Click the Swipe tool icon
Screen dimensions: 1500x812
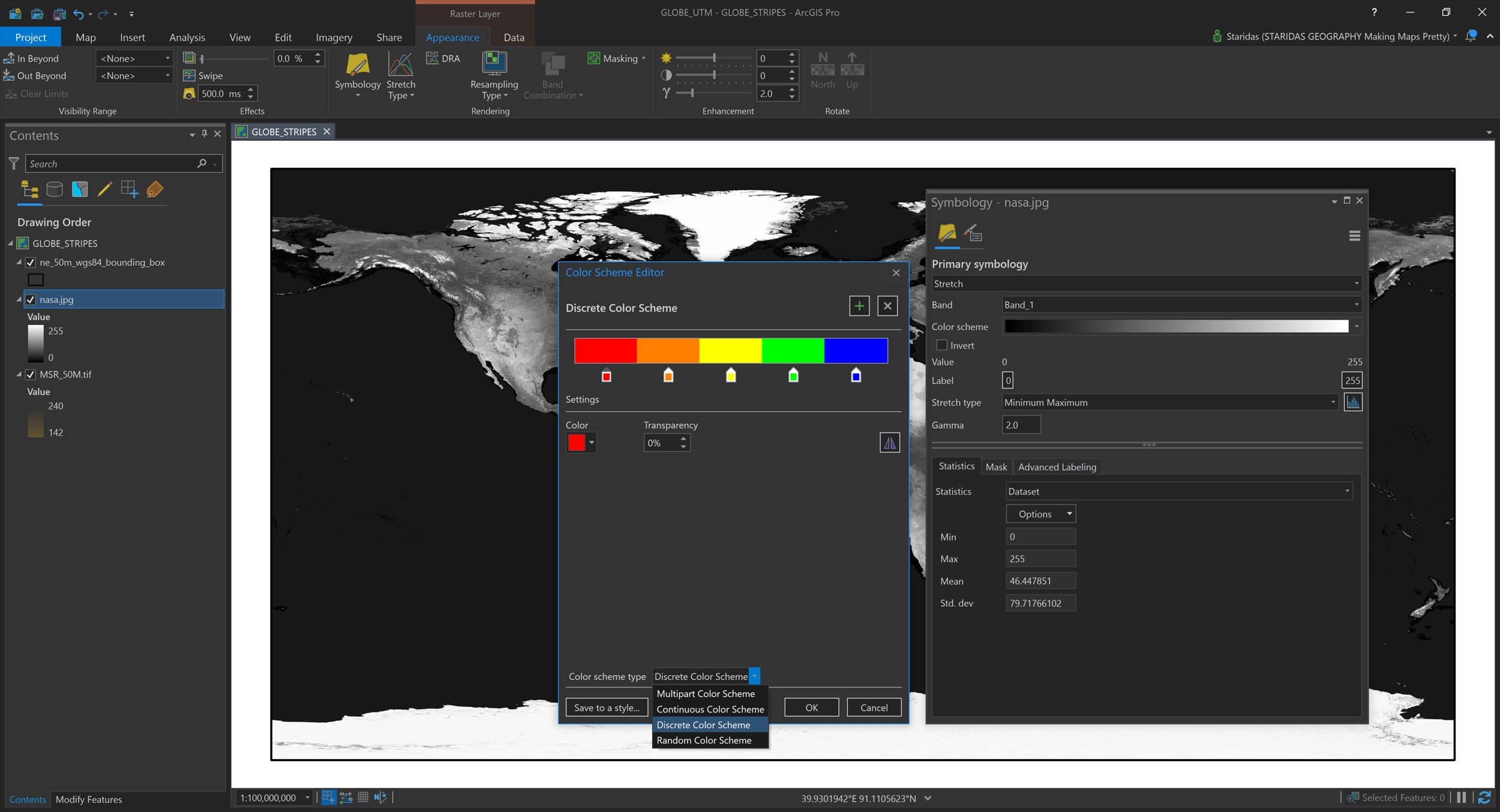point(189,76)
